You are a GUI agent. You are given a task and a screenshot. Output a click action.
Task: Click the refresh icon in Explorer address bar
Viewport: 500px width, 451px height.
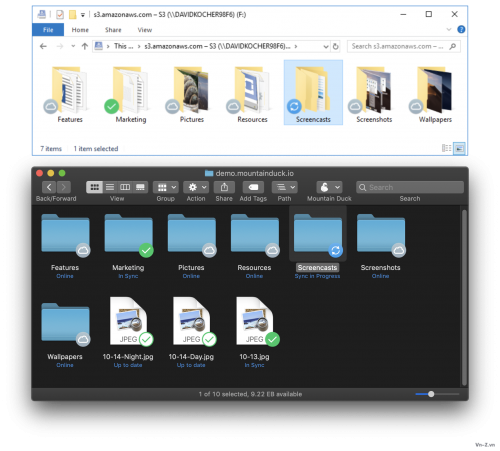[x=336, y=46]
